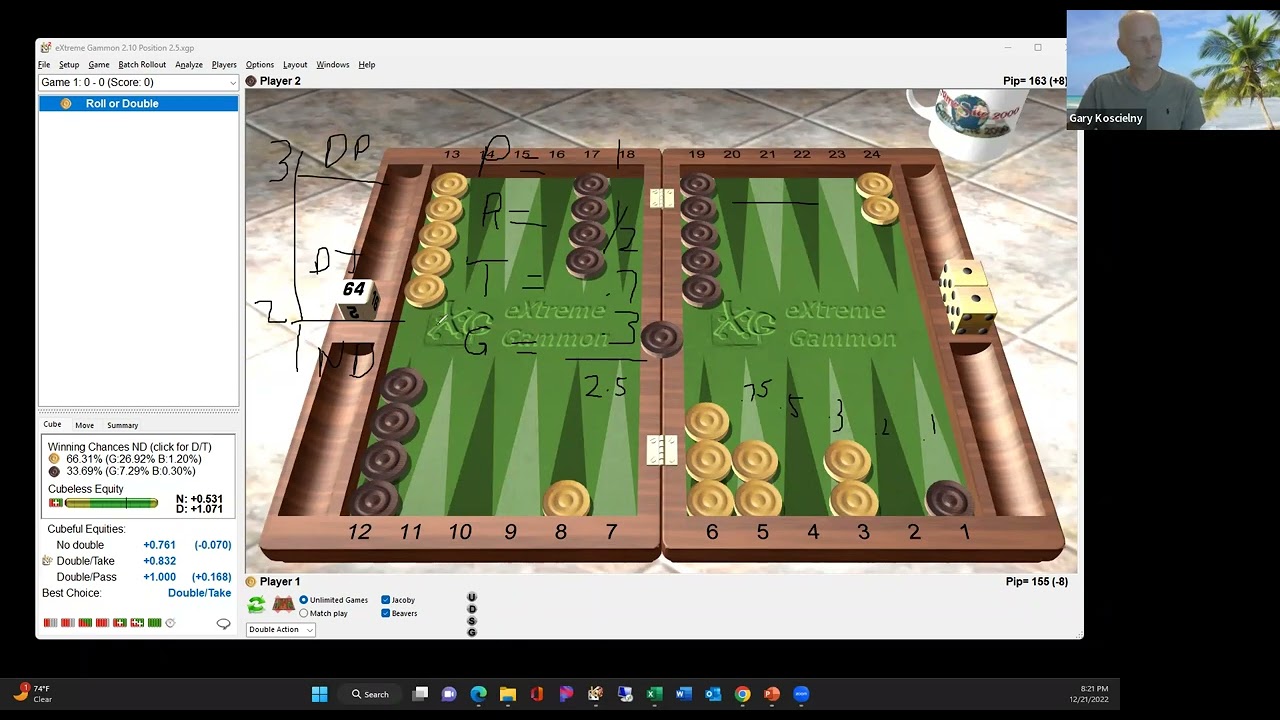Click the Best Choice Double/Take text

pos(199,593)
